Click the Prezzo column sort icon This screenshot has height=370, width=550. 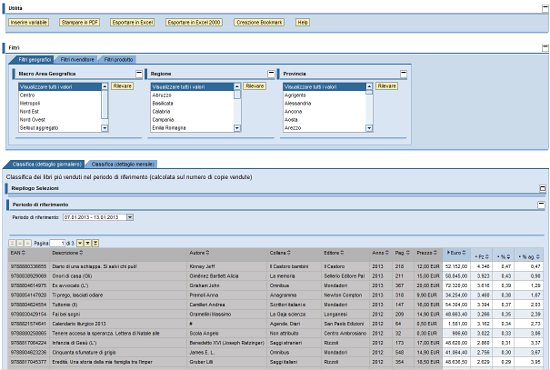tap(435, 253)
